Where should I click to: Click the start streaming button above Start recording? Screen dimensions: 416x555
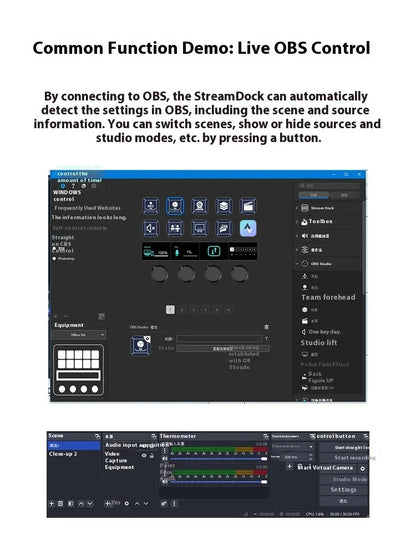pyautogui.click(x=344, y=447)
